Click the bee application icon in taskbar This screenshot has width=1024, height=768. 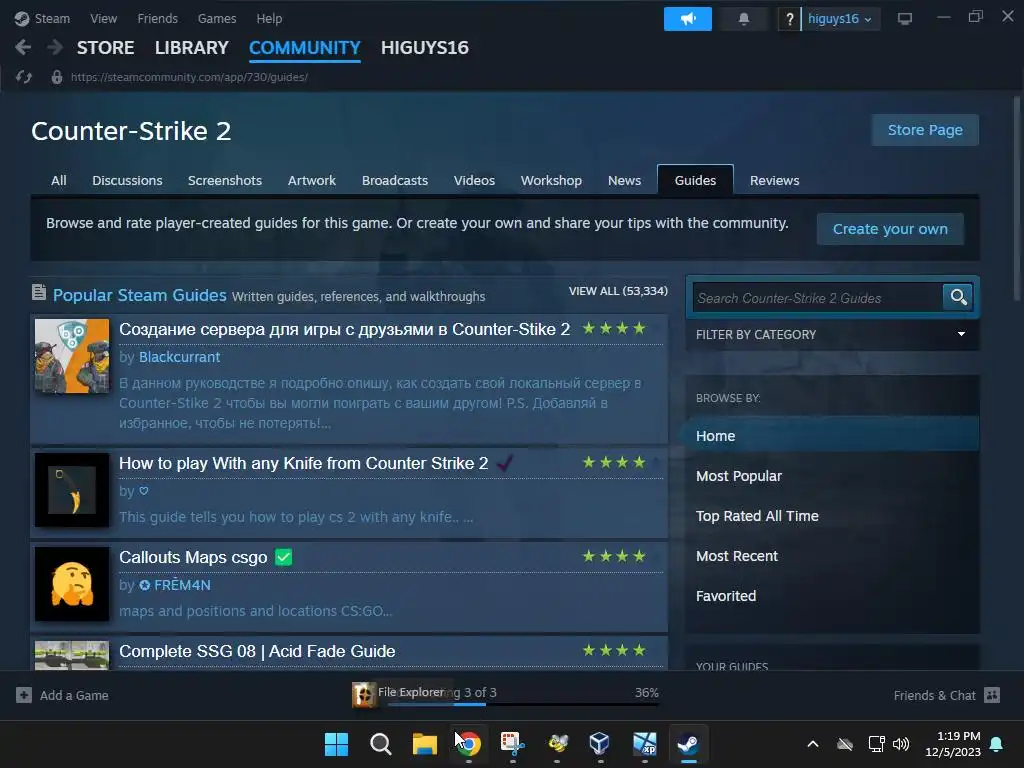click(x=557, y=744)
